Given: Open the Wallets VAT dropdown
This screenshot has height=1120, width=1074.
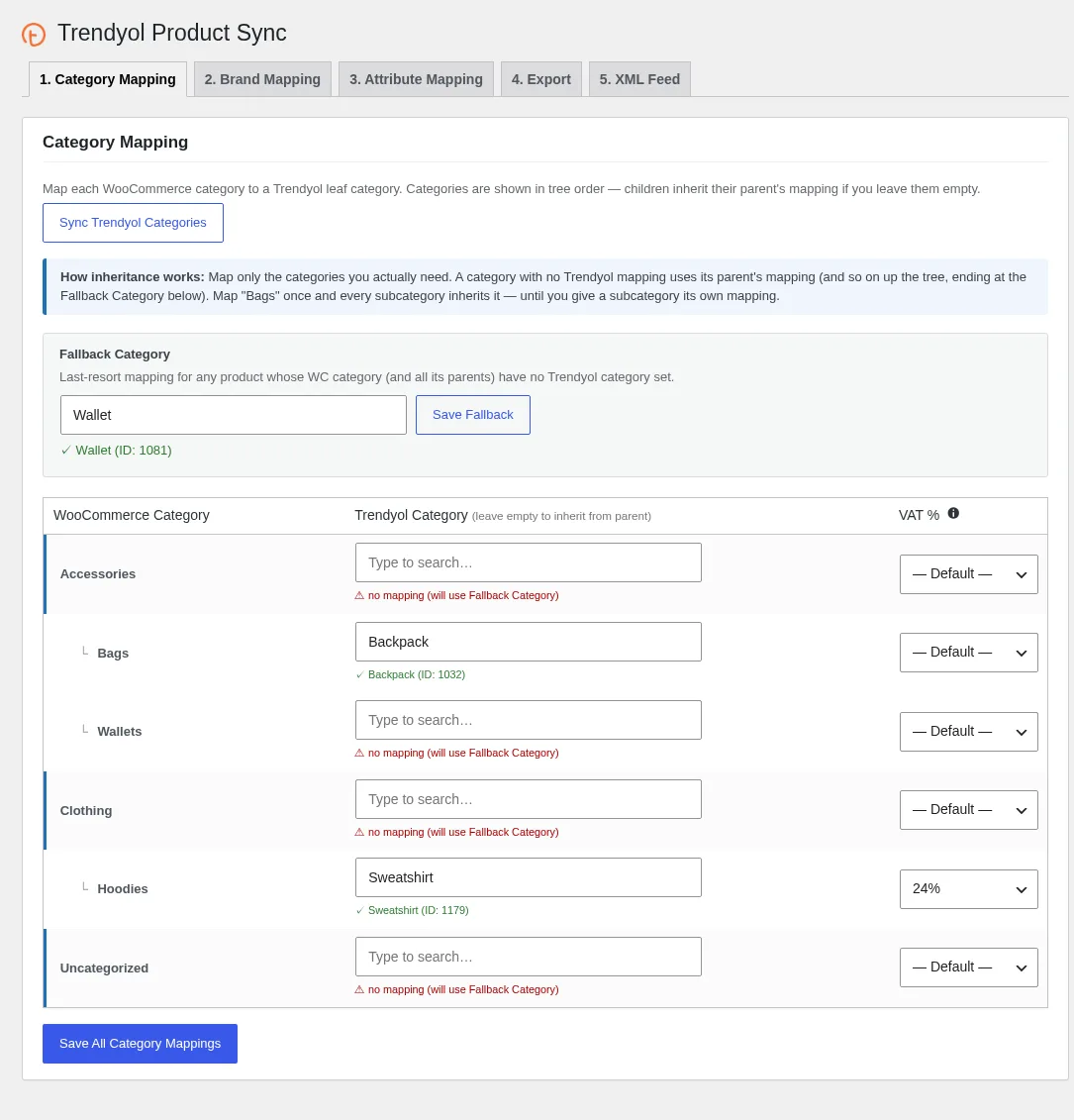Looking at the screenshot, I should pos(968,732).
